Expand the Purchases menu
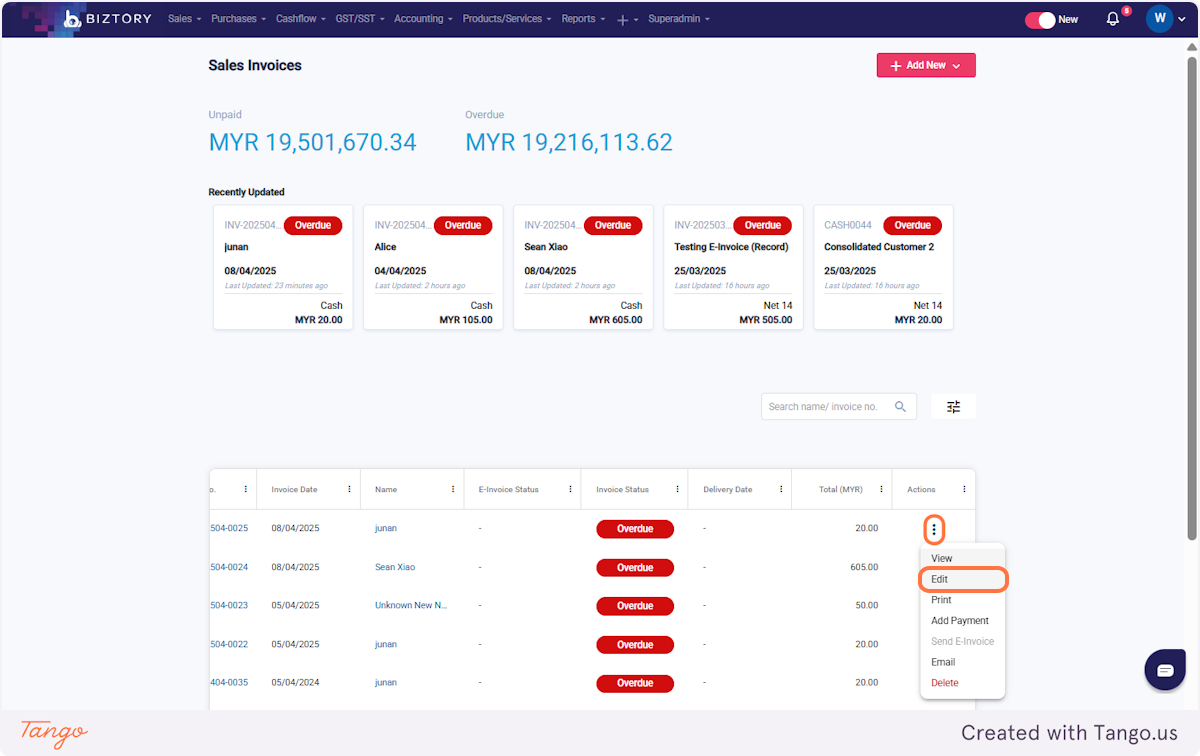 [x=238, y=19]
